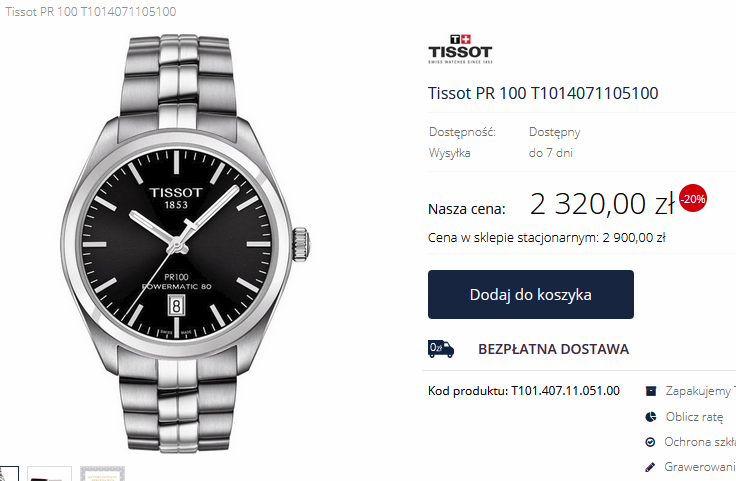Image resolution: width=736 pixels, height=481 pixels.
Task: Click the product title Tissot PR 100
Action: point(543,93)
